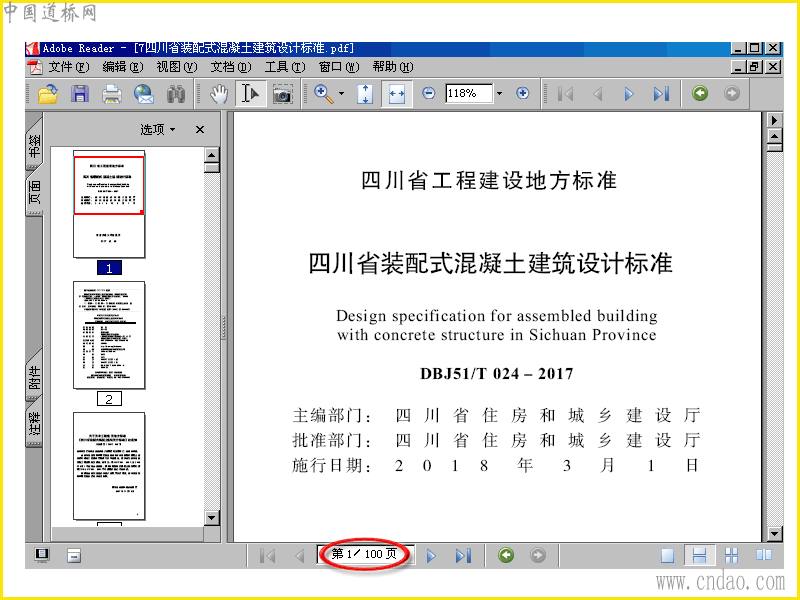Choose the Snapshot camera tool
This screenshot has width=800, height=600.
click(282, 94)
